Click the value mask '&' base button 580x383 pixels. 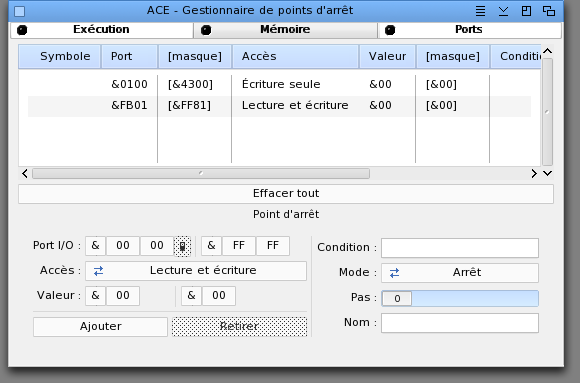point(191,296)
